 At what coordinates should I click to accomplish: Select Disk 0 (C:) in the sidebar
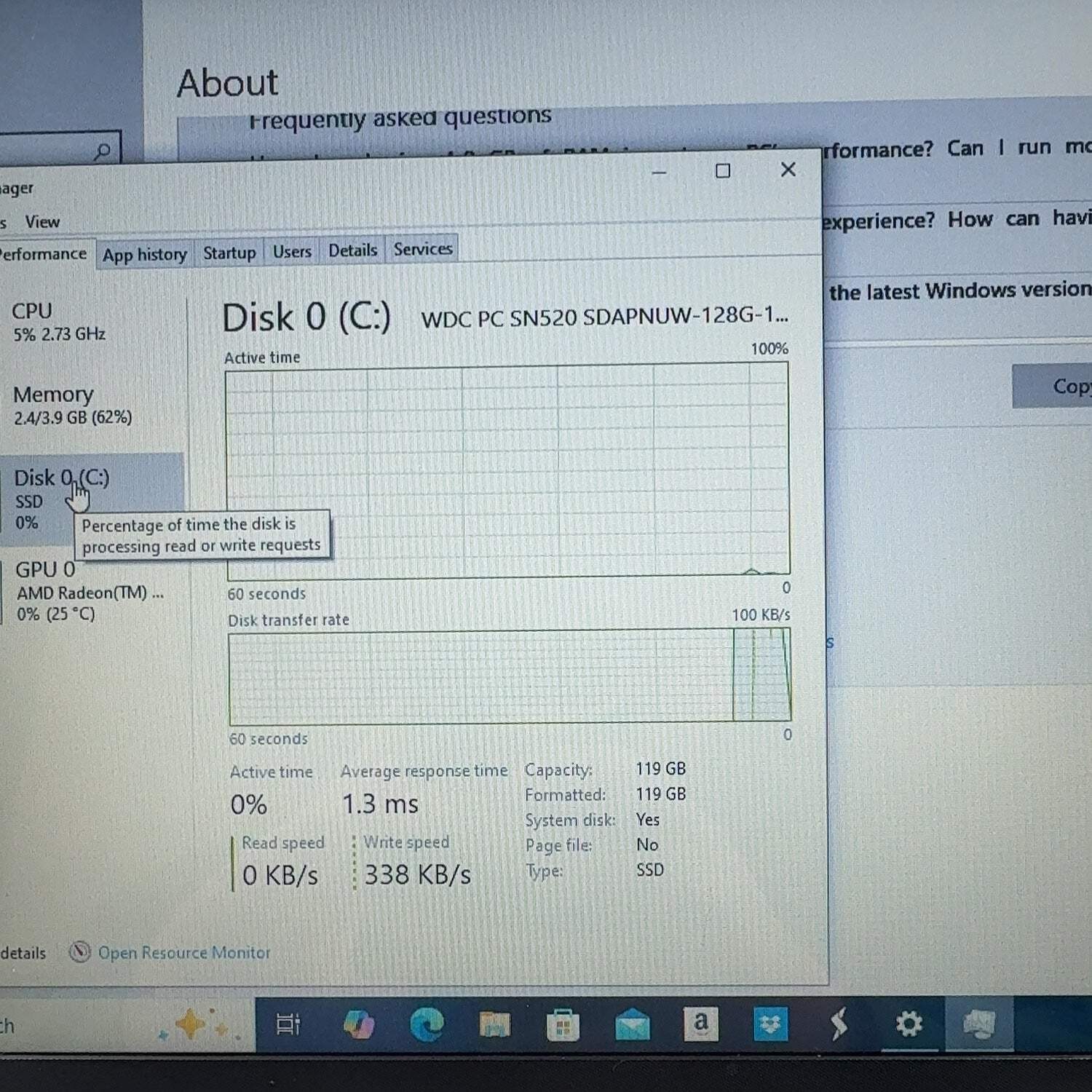pyautogui.click(x=91, y=499)
